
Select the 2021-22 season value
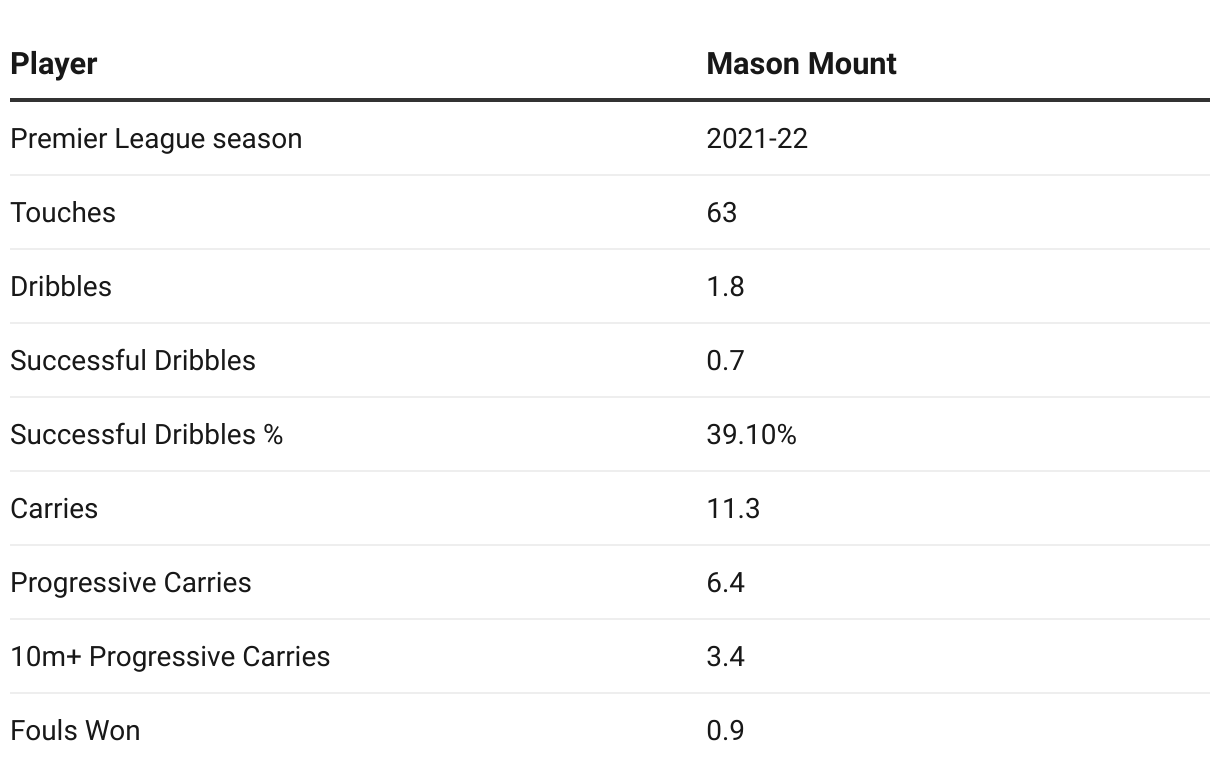(757, 138)
